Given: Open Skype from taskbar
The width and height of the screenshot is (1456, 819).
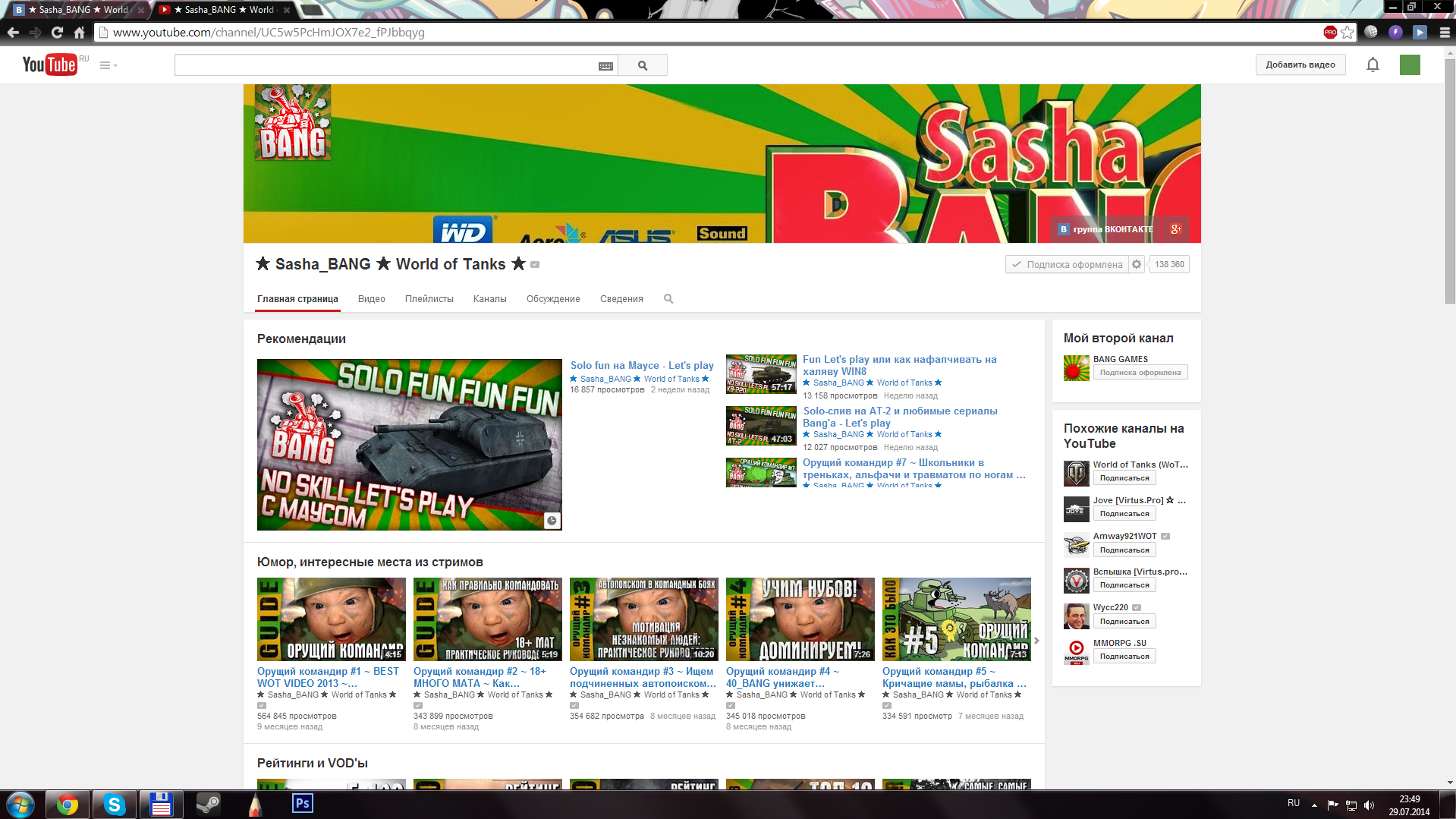Looking at the screenshot, I should pos(114,805).
